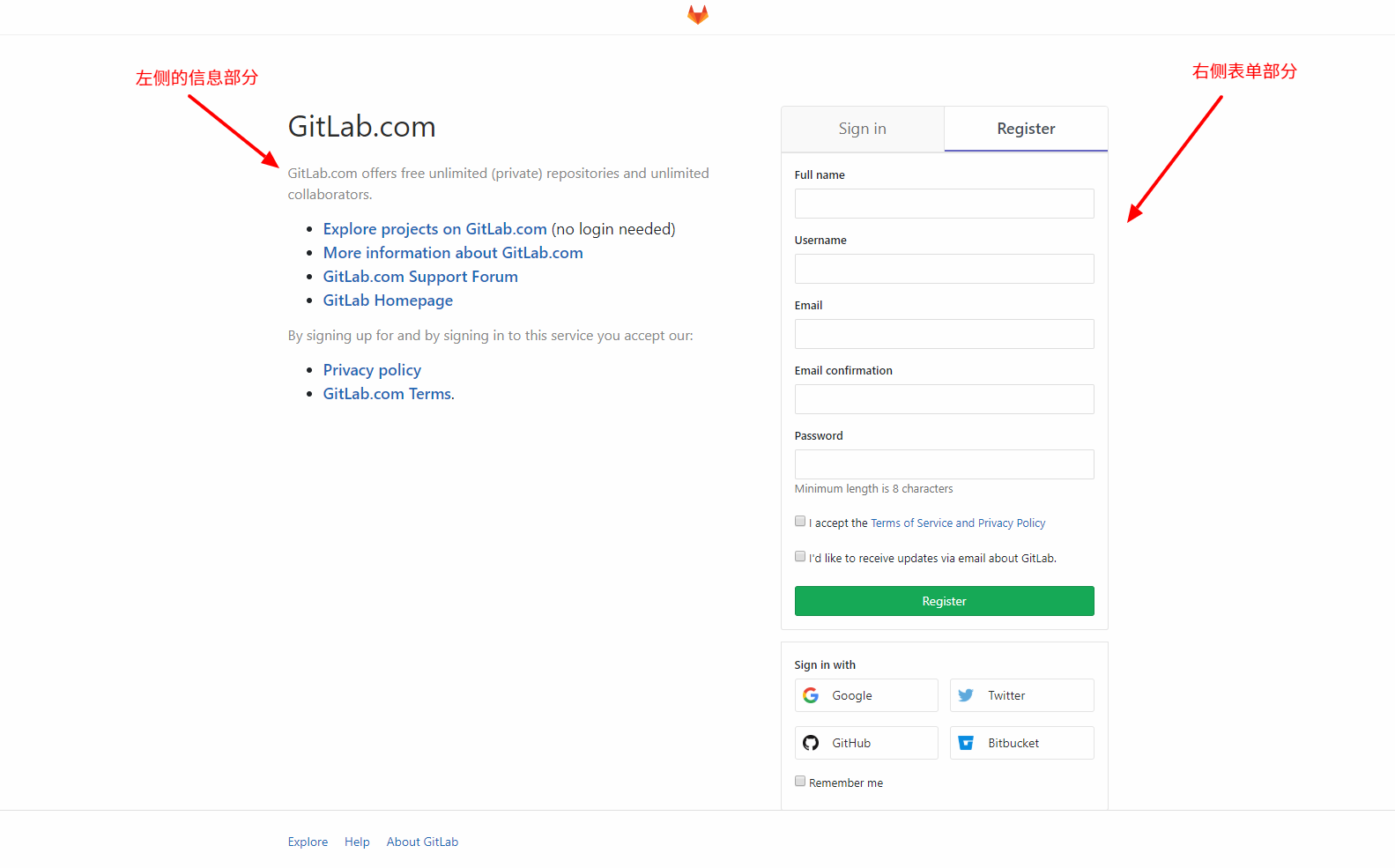This screenshot has height=868, width=1395.
Task: Click the Email confirmation field
Action: (x=944, y=399)
